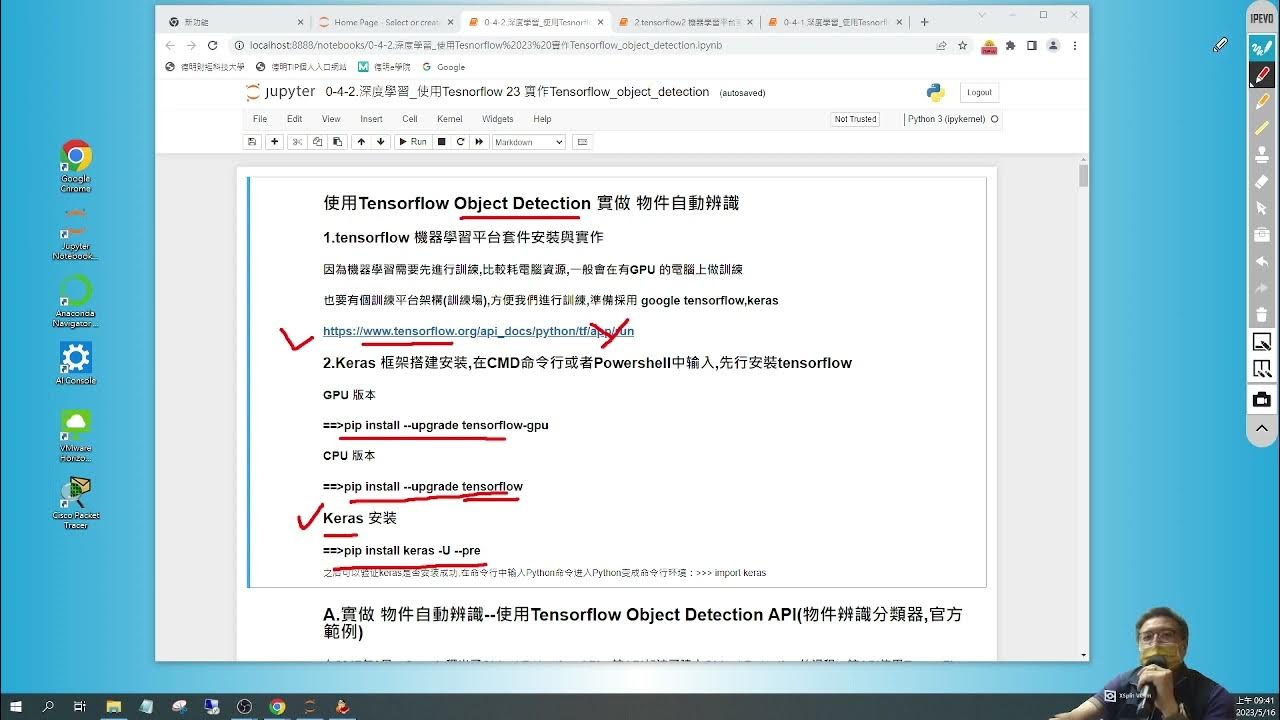Open the View menu in Jupyter
The width and height of the screenshot is (1280, 720).
pyautogui.click(x=331, y=119)
